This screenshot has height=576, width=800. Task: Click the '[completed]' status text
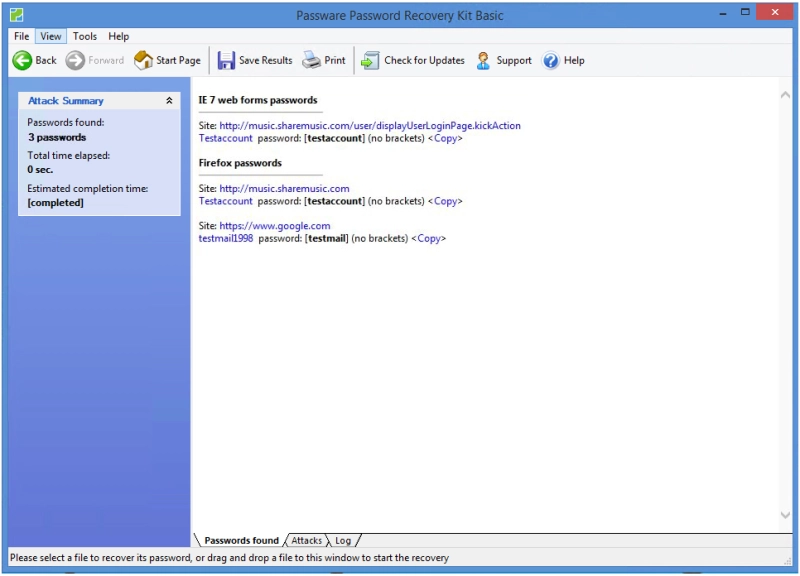[55, 203]
